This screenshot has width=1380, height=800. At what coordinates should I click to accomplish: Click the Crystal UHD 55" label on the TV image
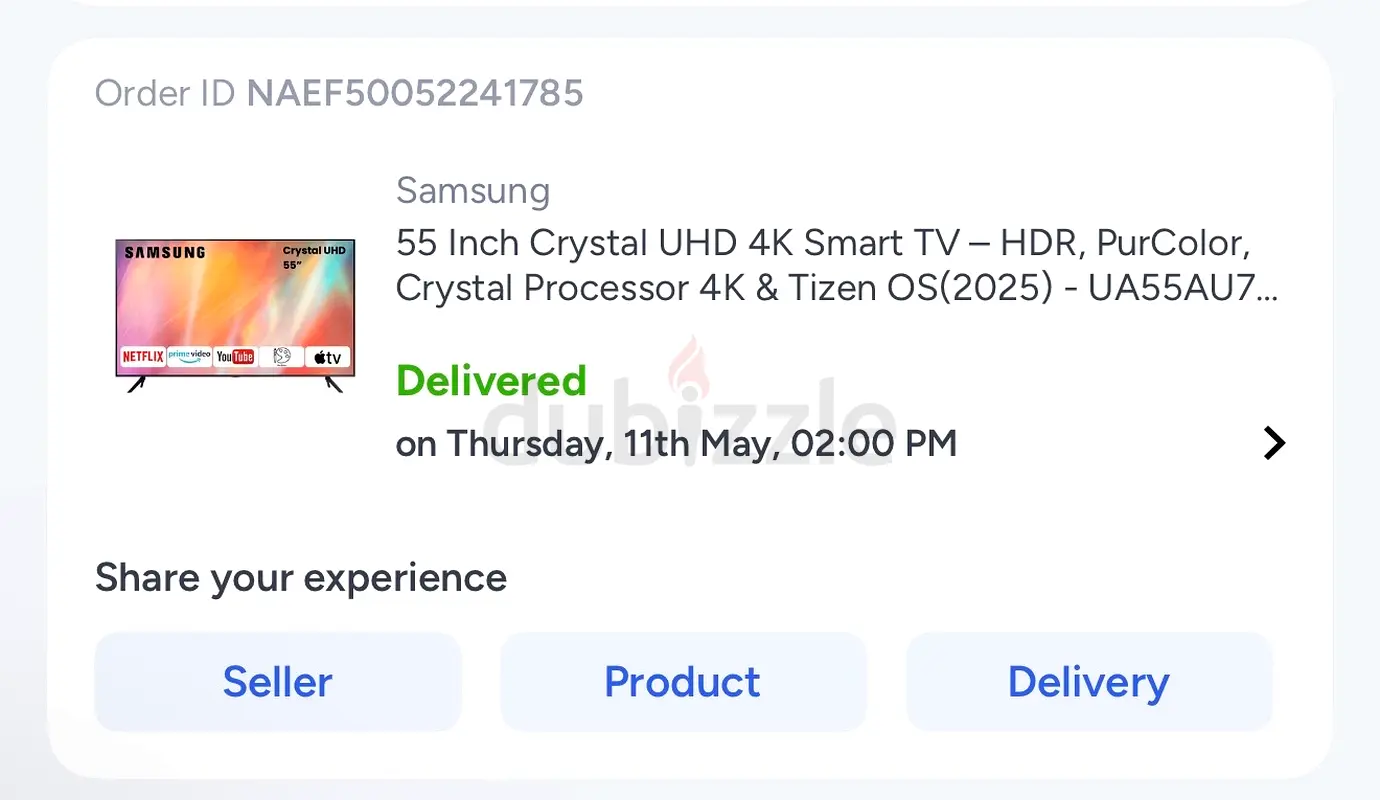point(314,257)
